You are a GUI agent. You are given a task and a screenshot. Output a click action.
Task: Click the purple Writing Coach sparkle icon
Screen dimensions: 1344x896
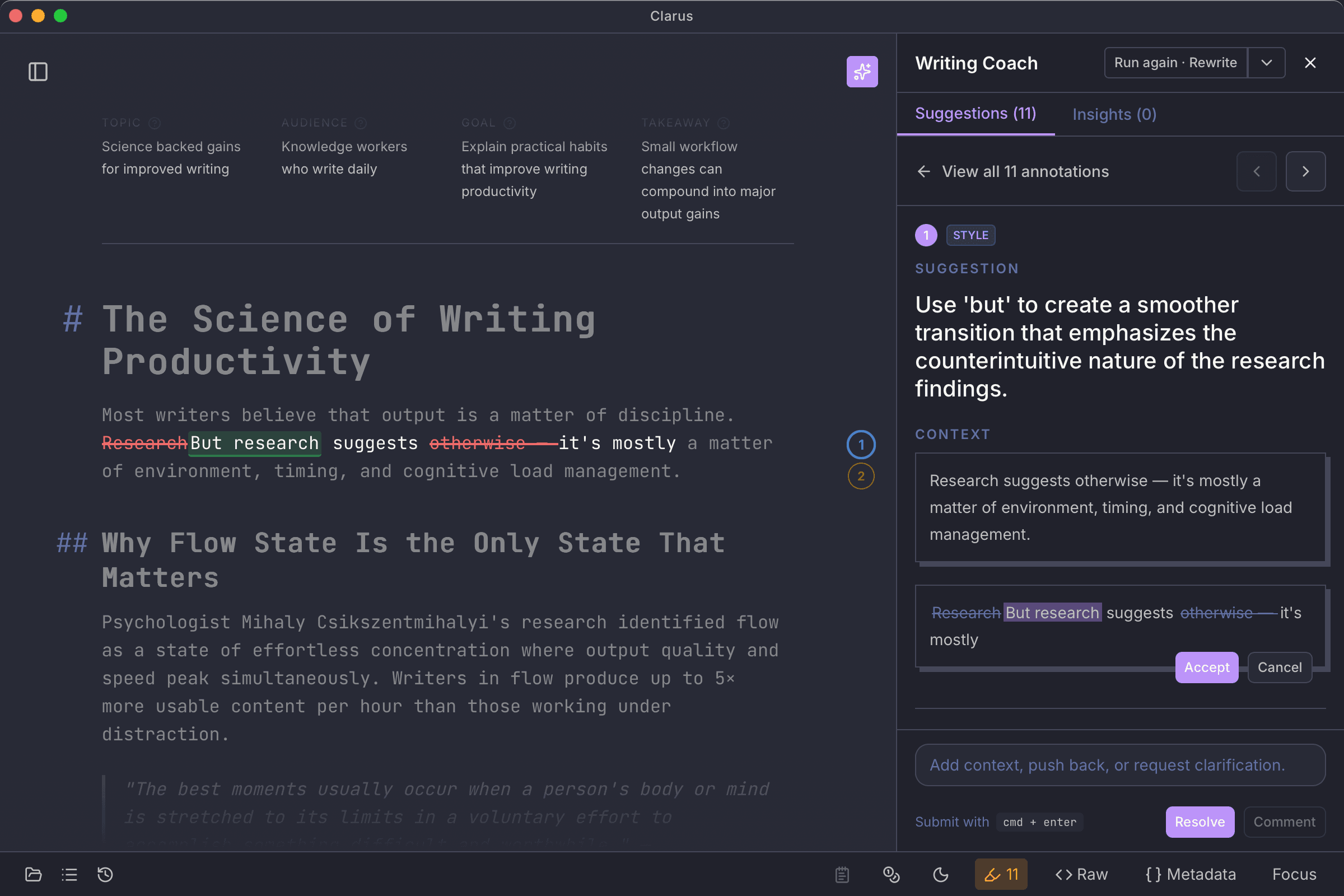tap(862, 72)
